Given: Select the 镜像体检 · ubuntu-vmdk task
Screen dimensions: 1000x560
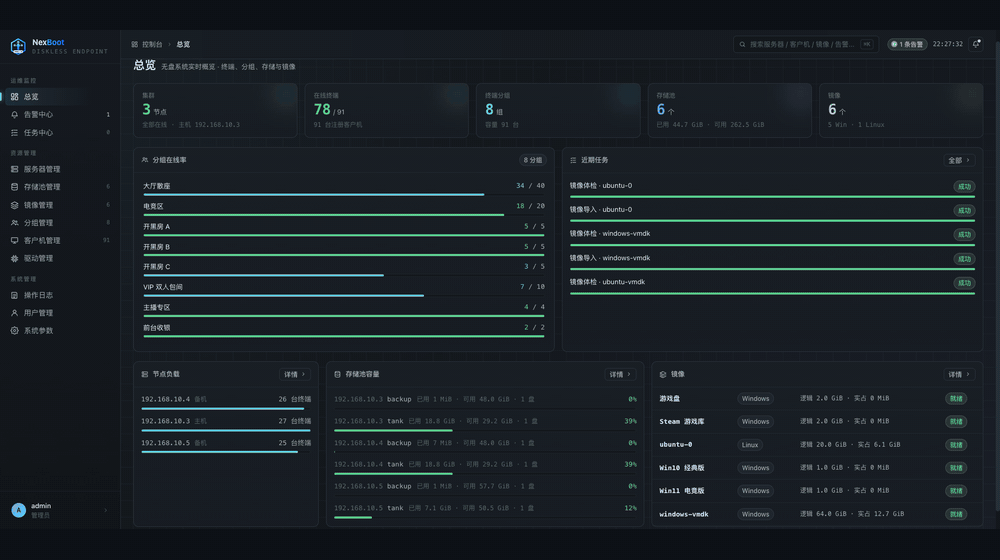Looking at the screenshot, I should pyautogui.click(x=772, y=284).
